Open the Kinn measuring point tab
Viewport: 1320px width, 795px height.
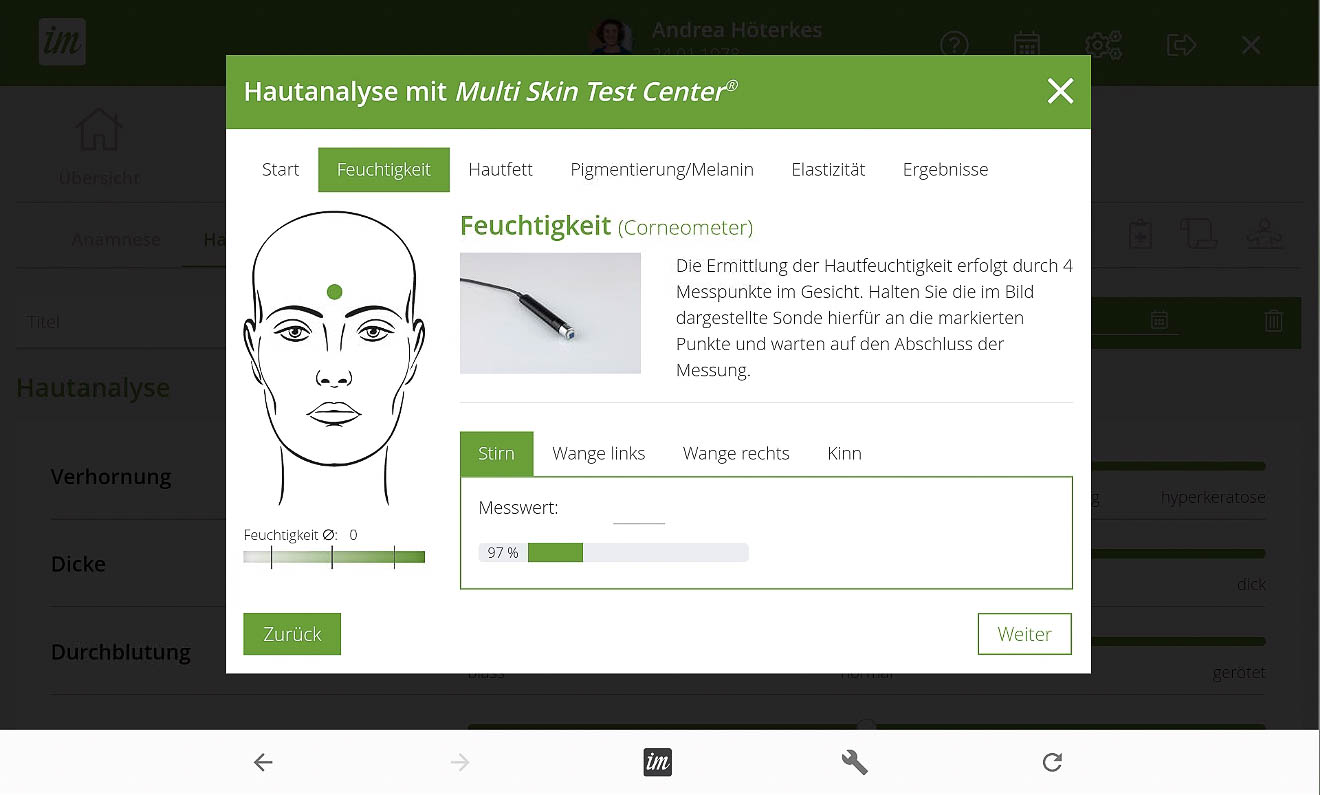[x=844, y=454]
